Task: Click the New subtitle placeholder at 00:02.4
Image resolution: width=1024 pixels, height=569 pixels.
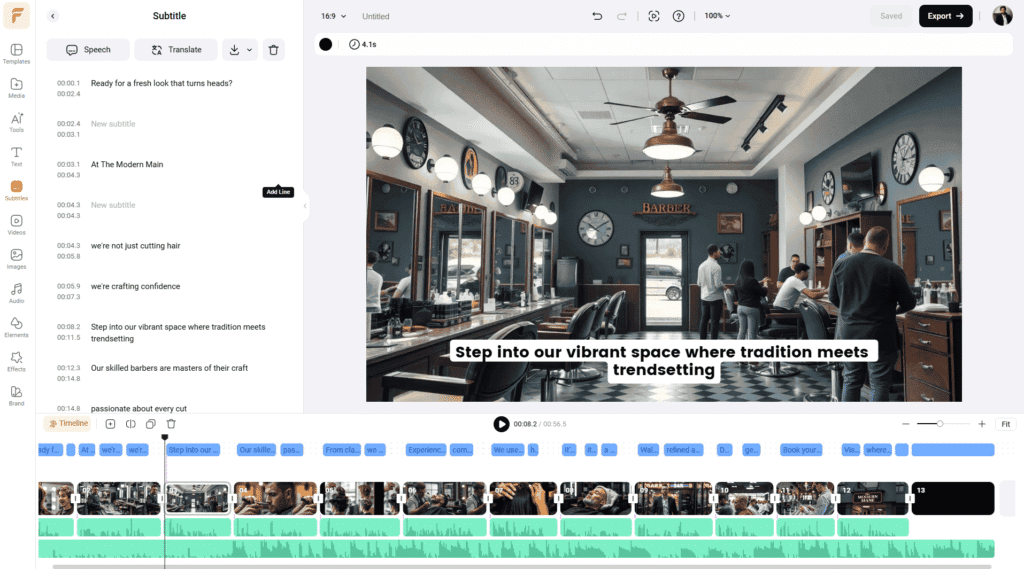Action: (113, 124)
